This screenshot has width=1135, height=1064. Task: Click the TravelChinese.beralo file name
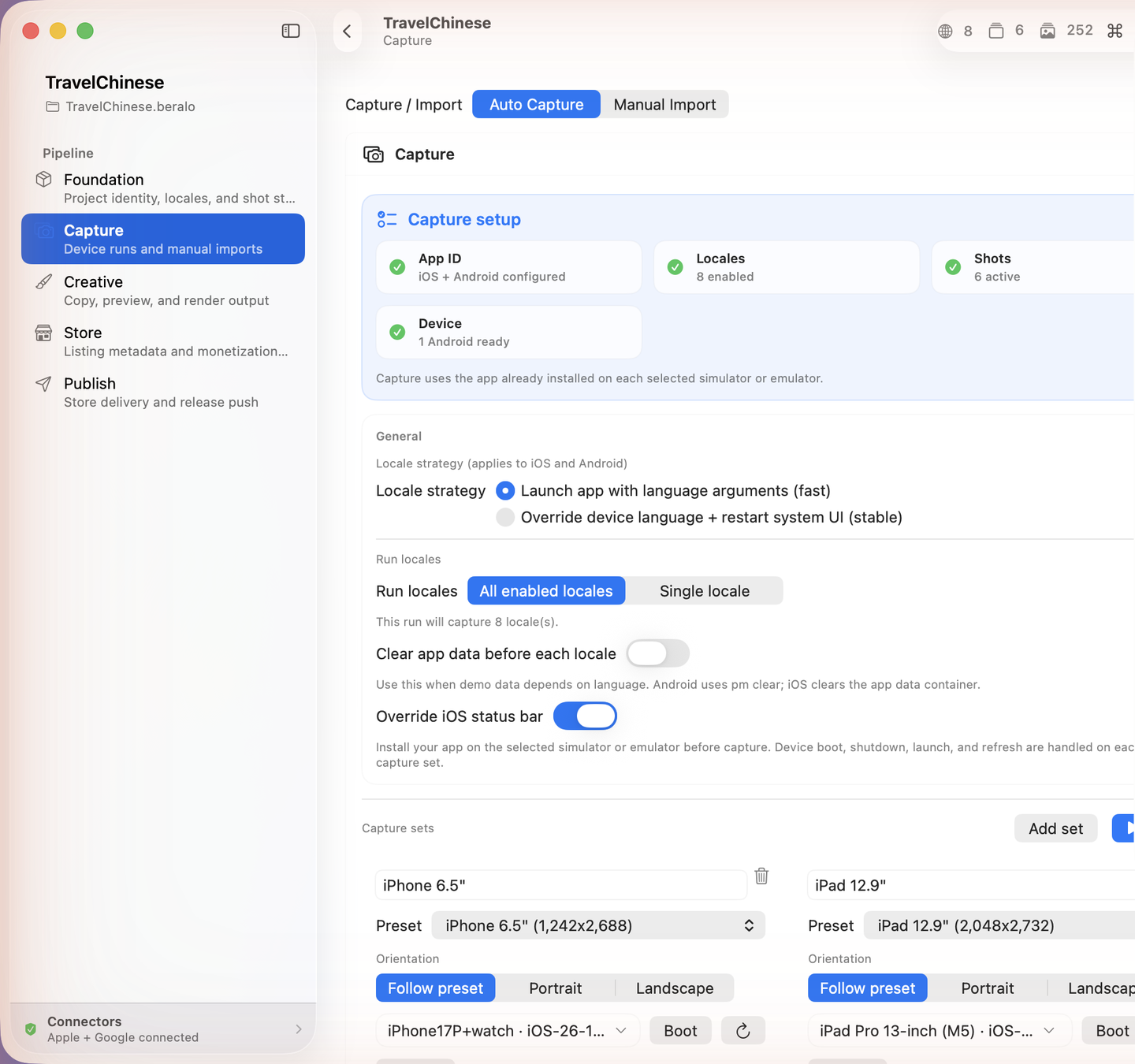(x=130, y=106)
